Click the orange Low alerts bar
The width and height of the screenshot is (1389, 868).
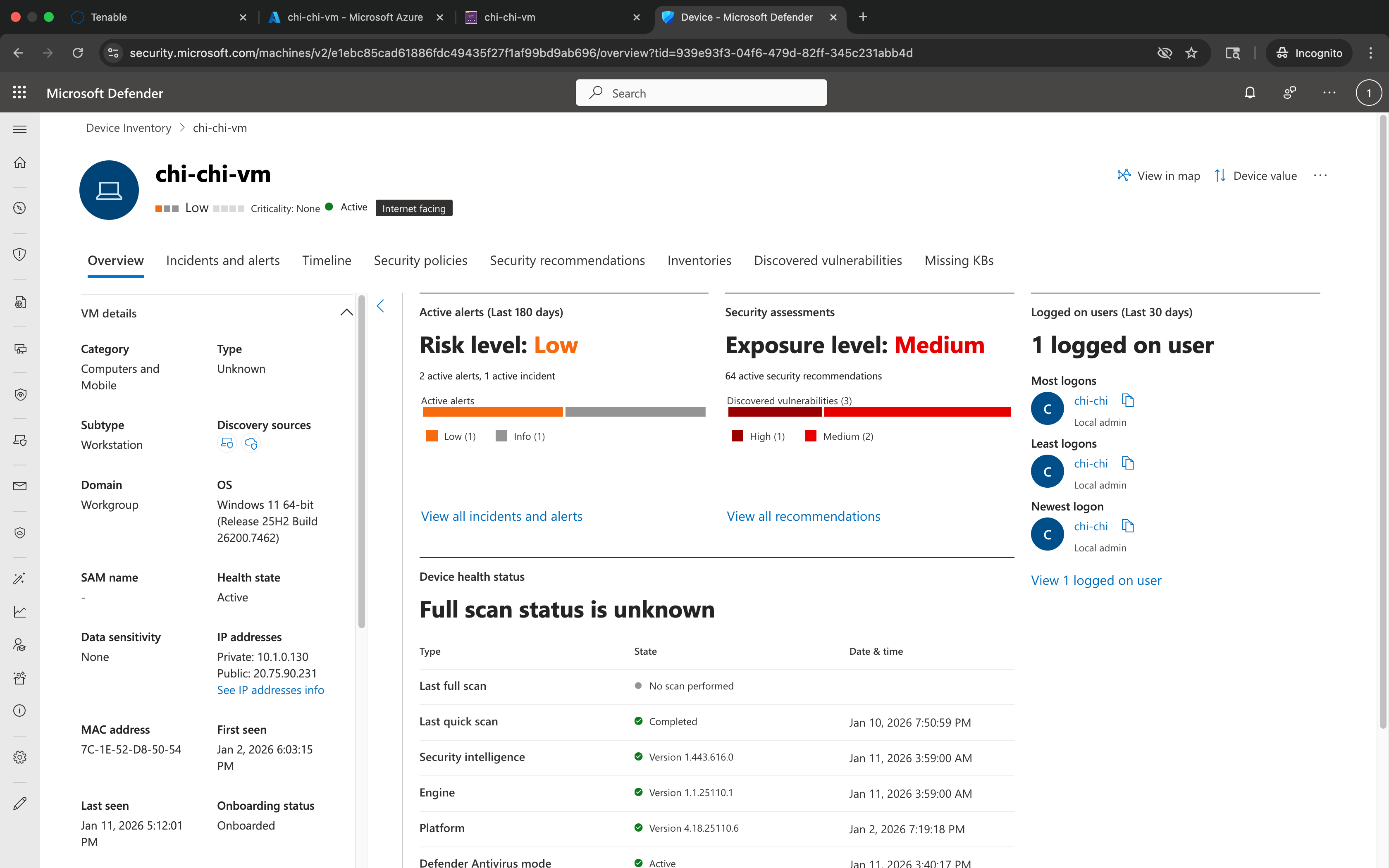(x=492, y=412)
